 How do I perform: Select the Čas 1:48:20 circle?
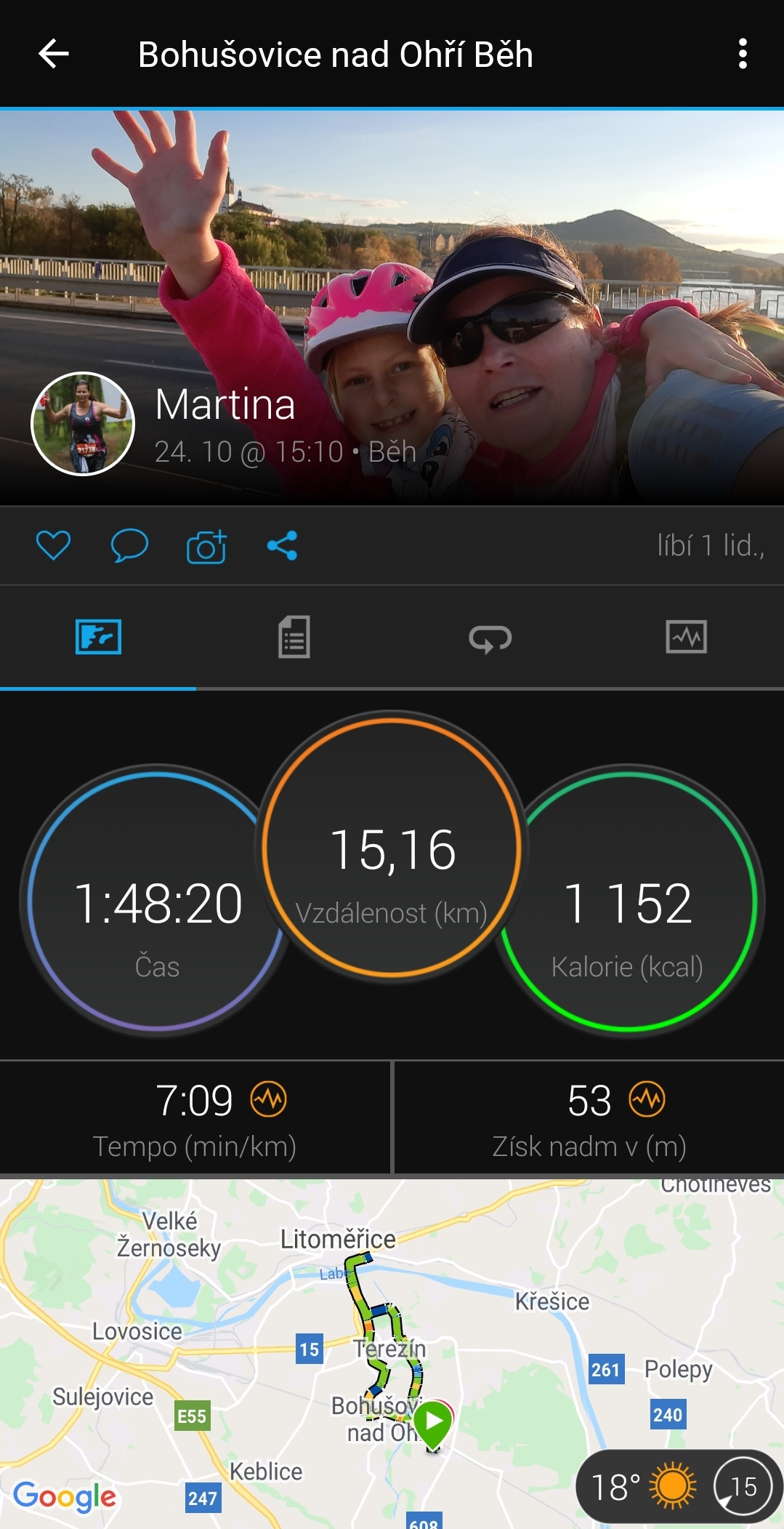tap(157, 902)
